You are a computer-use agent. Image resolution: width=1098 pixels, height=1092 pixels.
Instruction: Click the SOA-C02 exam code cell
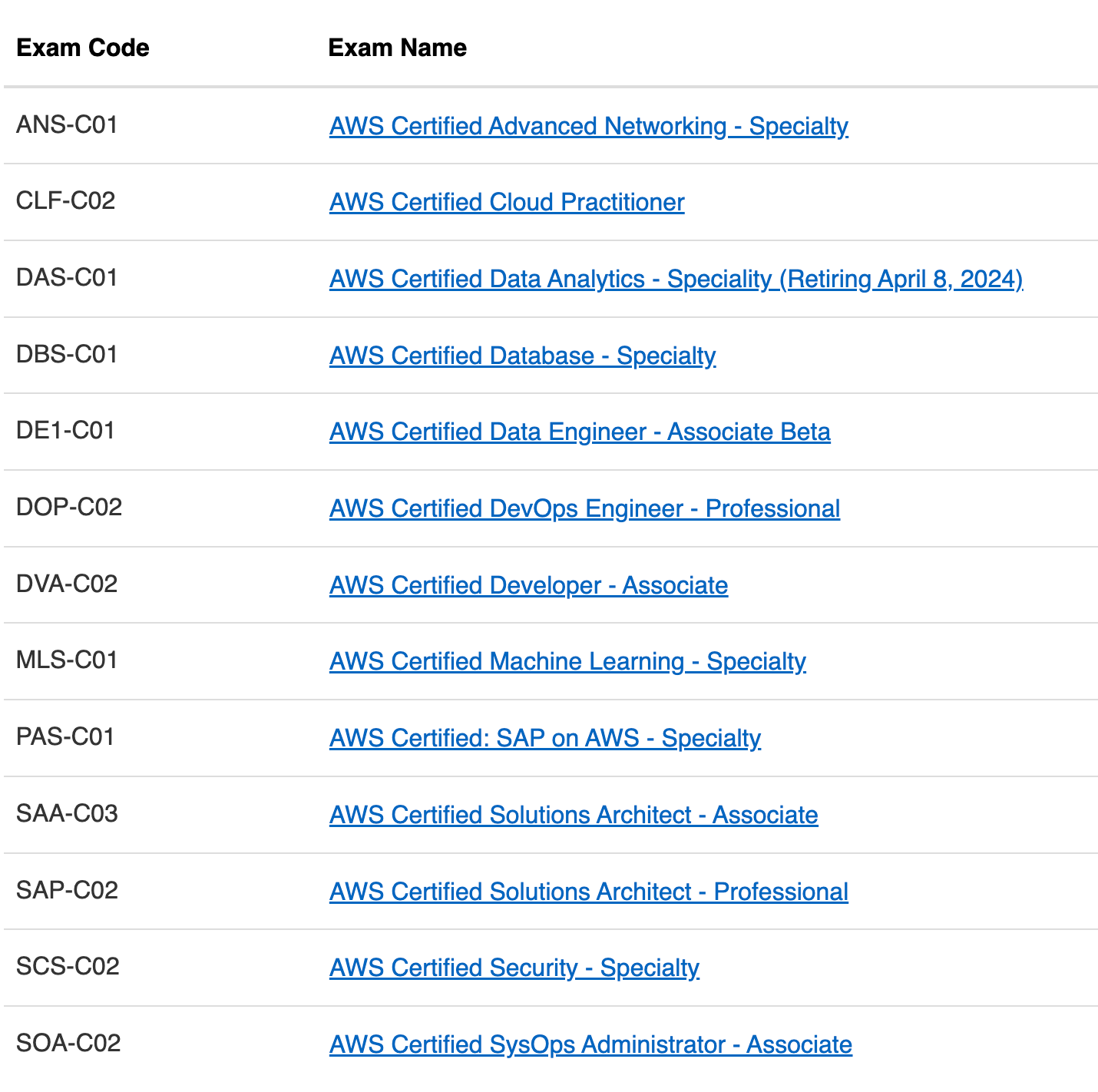tap(68, 1043)
